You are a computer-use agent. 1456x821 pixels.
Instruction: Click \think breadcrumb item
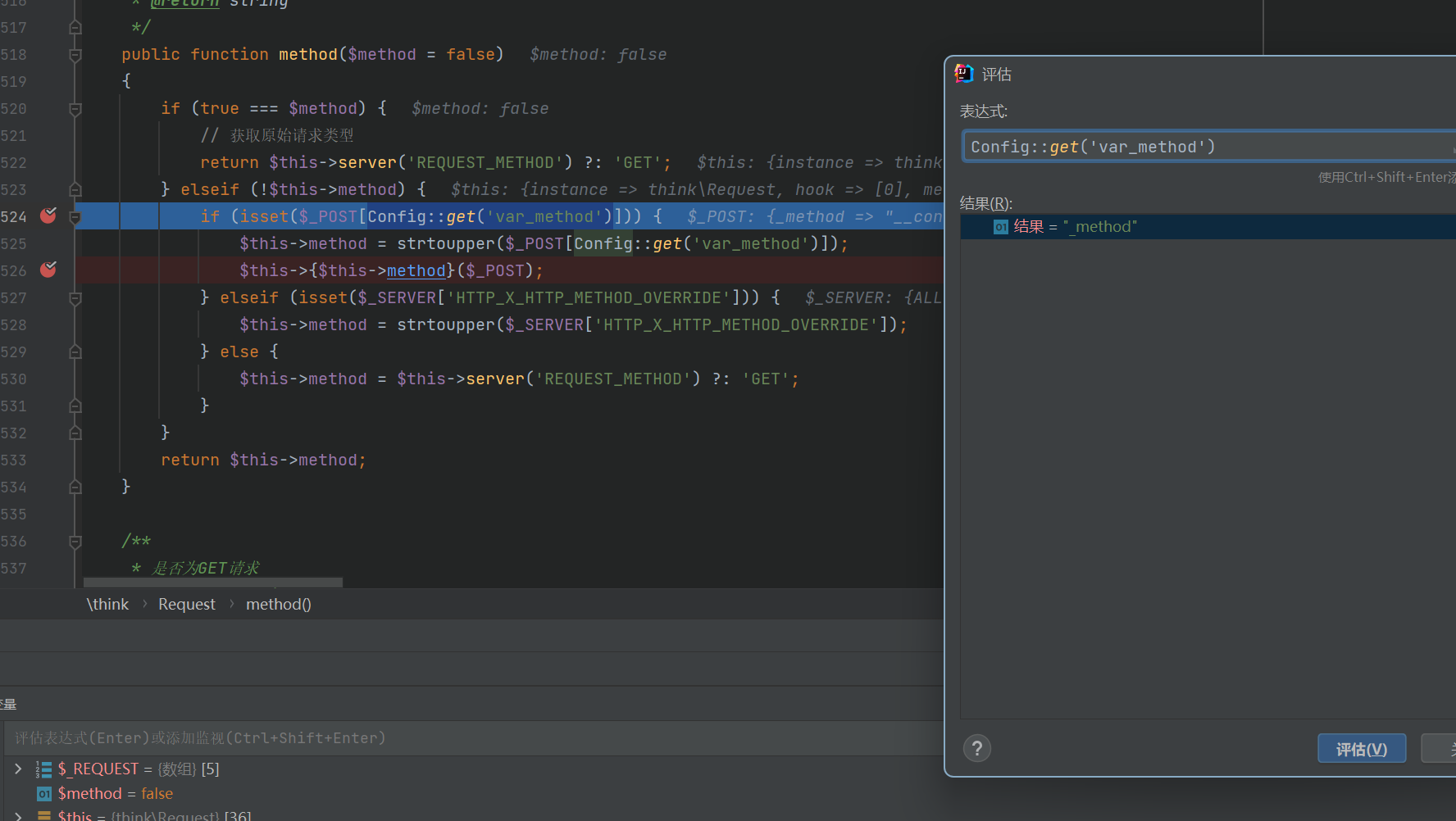107,604
